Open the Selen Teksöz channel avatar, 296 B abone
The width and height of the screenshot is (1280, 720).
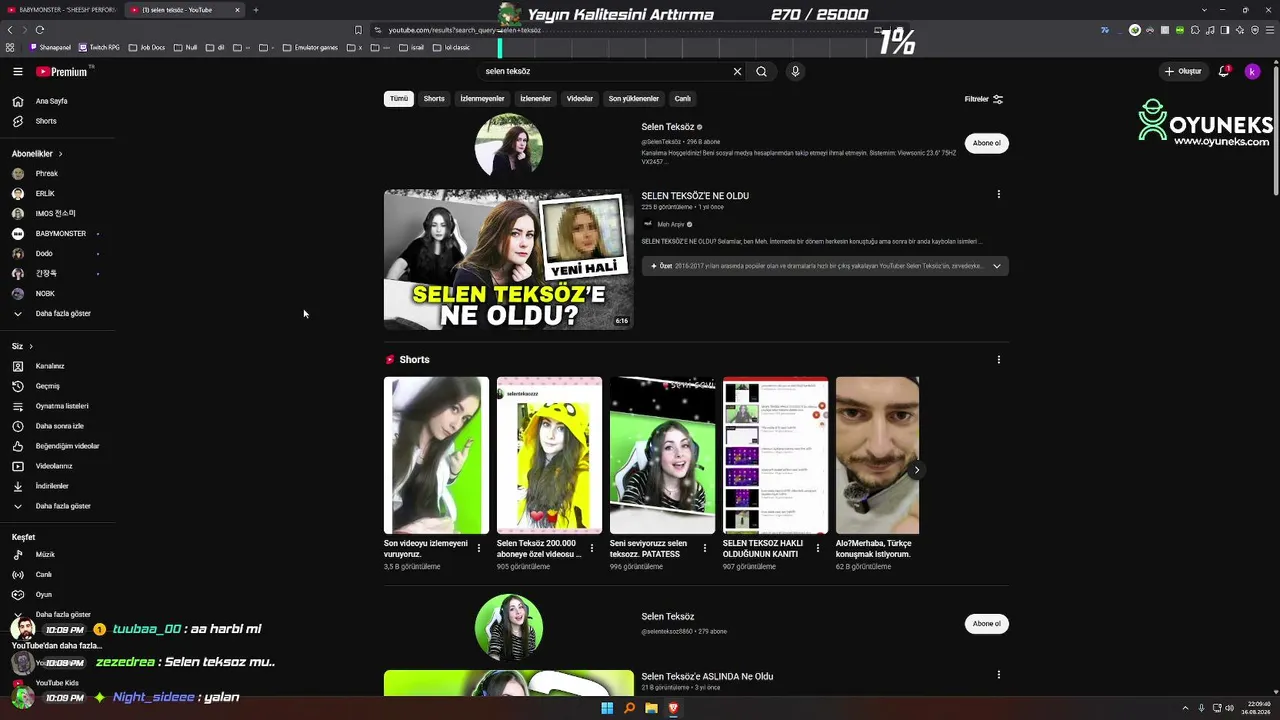(x=509, y=146)
